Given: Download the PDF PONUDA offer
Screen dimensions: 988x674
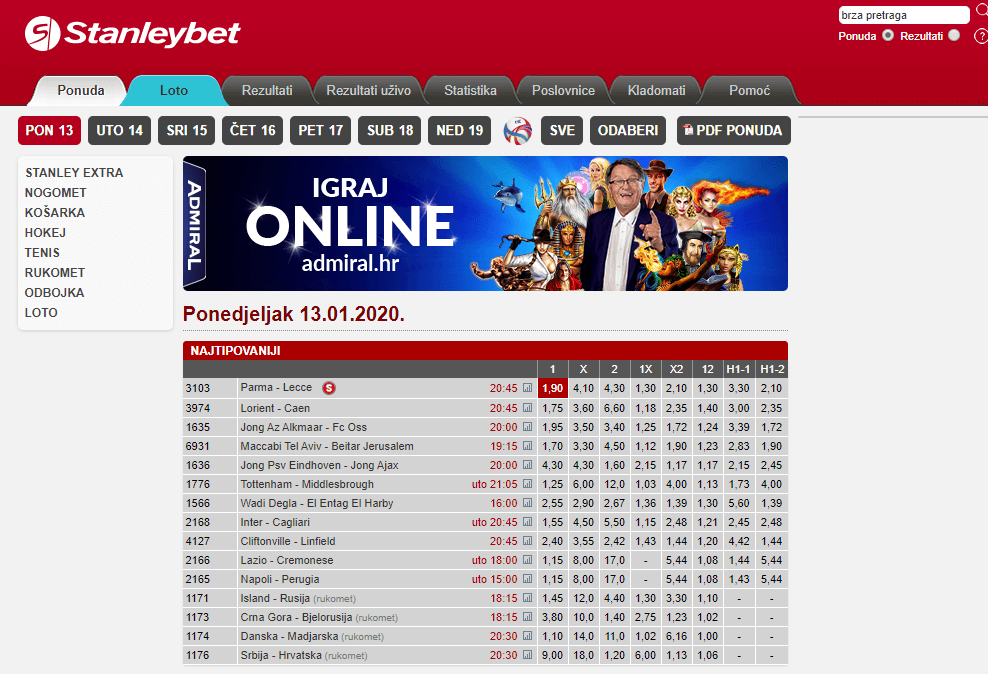Looking at the screenshot, I should pos(733,130).
